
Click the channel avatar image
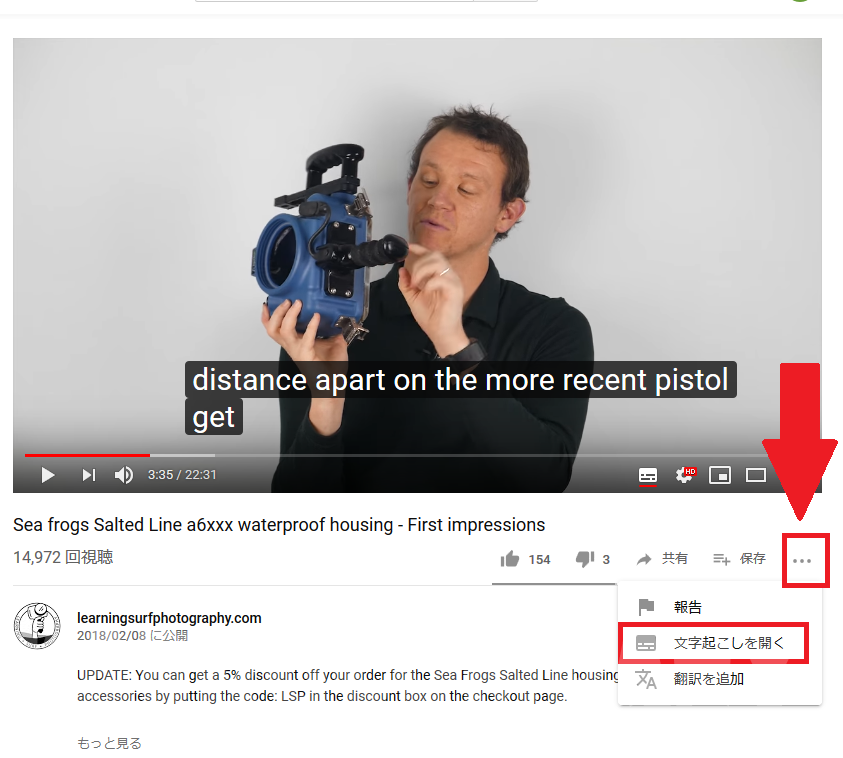37,626
